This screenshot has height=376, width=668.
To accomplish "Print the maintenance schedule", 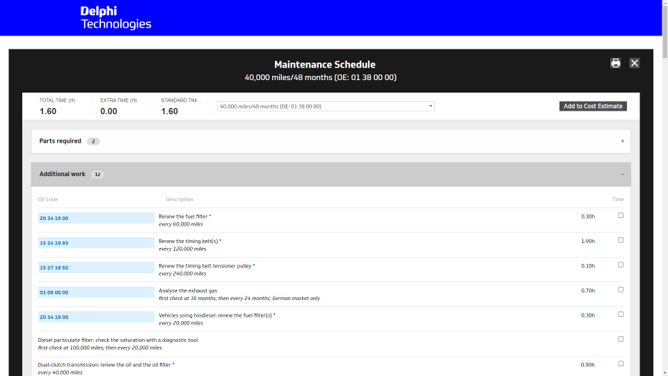I will point(615,63).
